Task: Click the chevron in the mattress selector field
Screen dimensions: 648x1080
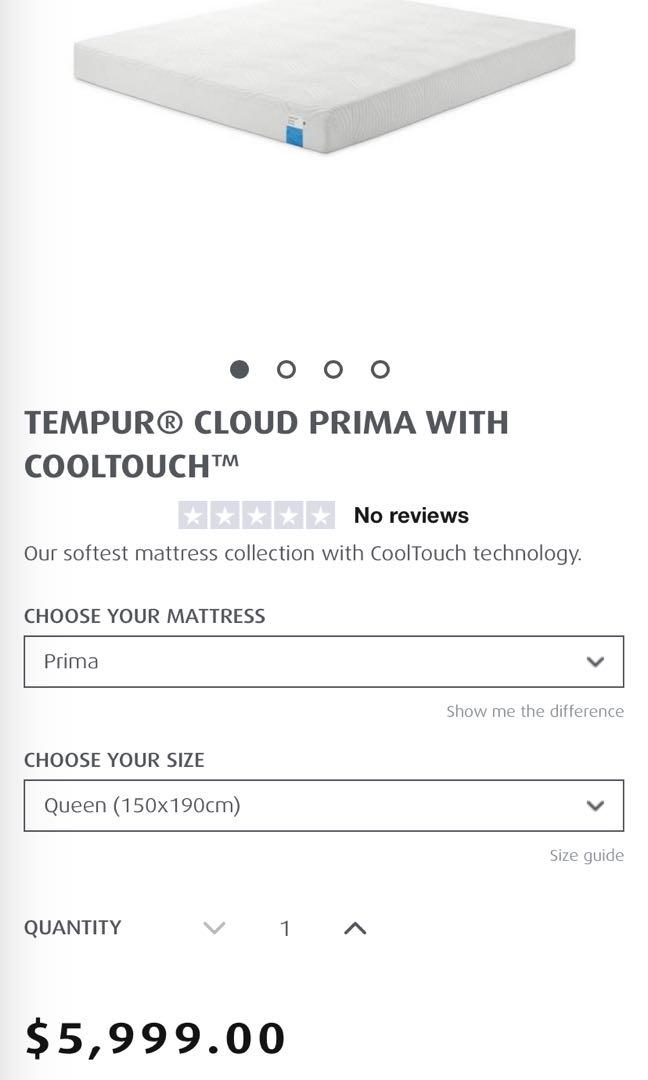Action: [x=595, y=661]
